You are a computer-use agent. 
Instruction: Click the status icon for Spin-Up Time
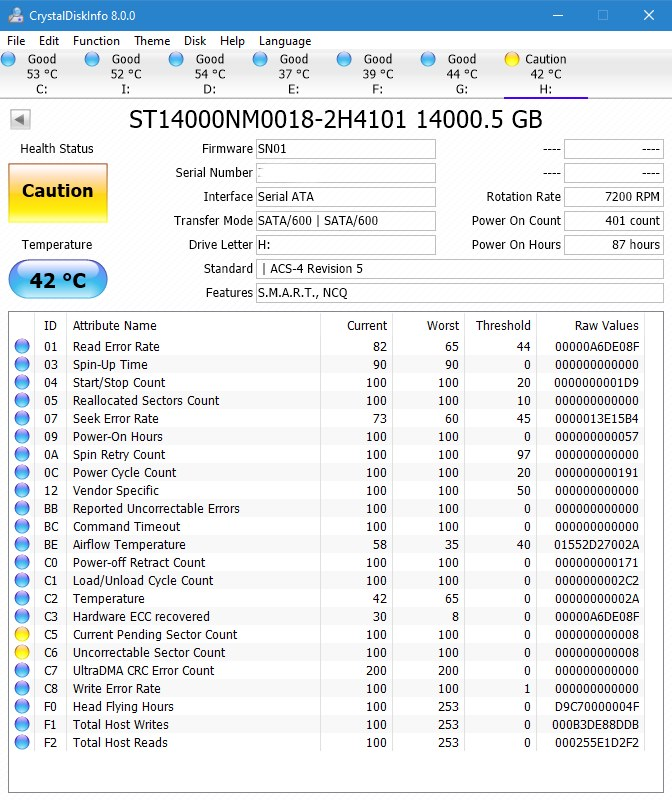coord(22,364)
